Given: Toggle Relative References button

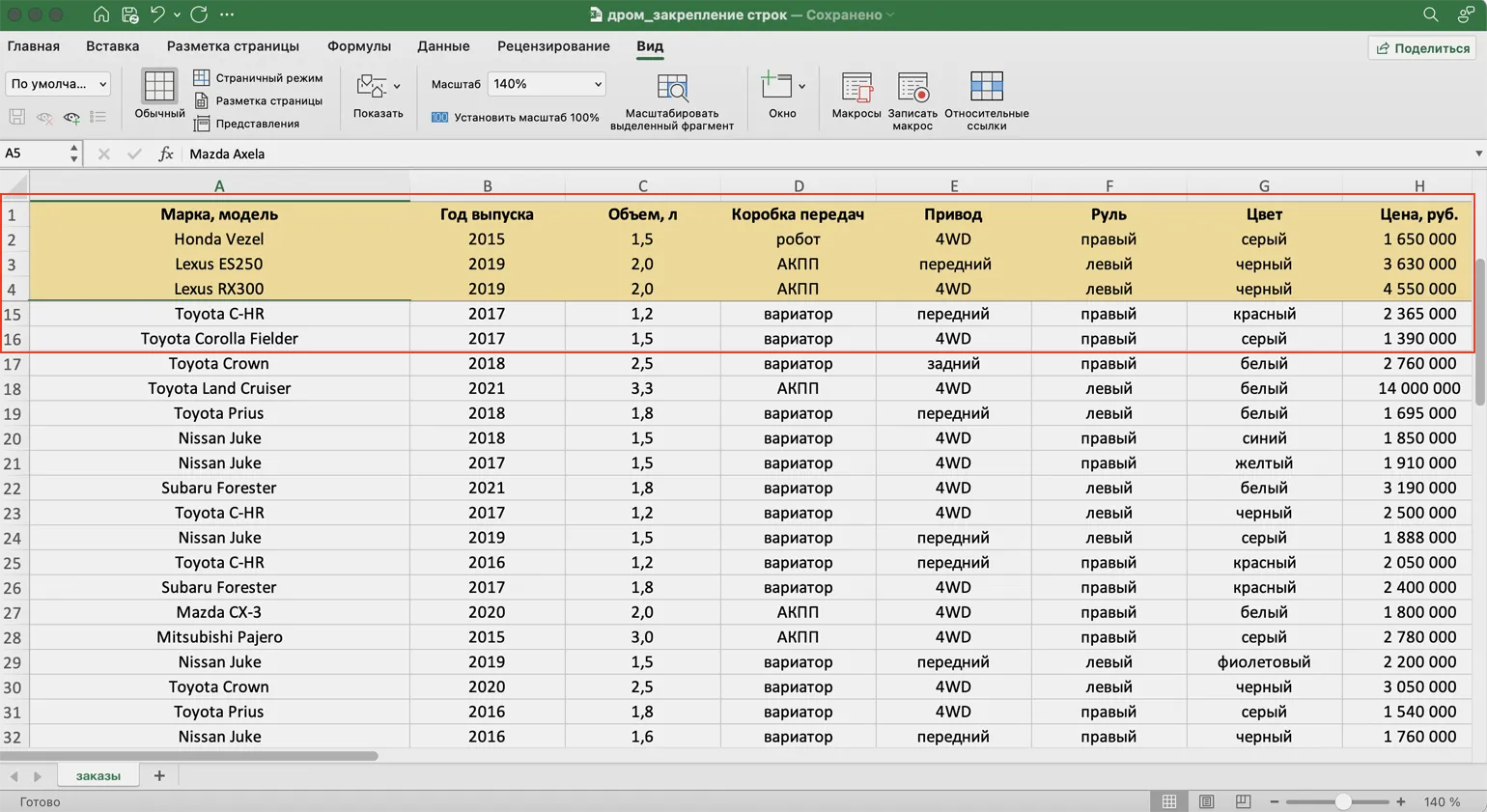Looking at the screenshot, I should click(986, 88).
